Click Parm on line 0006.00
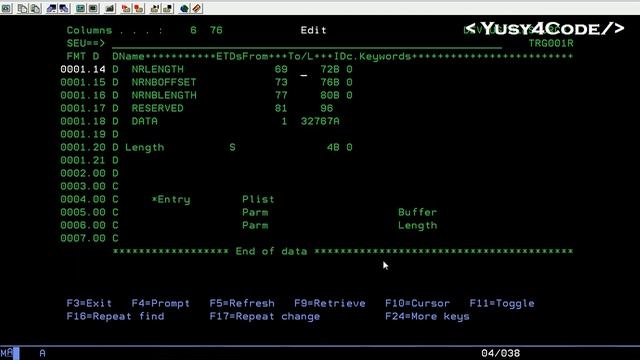The image size is (640, 360). (255, 226)
